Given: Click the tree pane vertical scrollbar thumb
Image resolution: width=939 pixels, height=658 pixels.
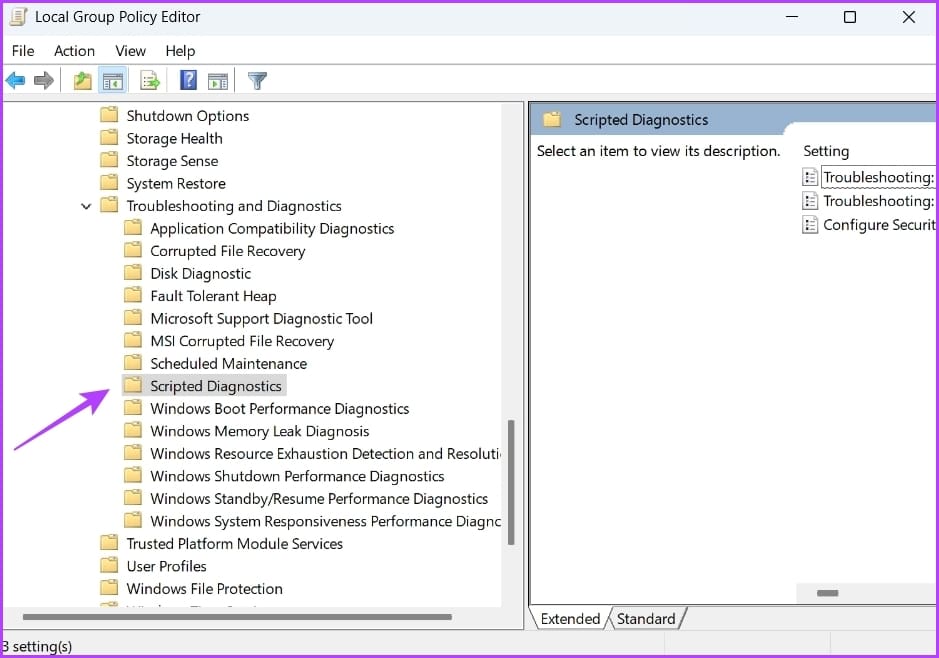Looking at the screenshot, I should [511, 482].
